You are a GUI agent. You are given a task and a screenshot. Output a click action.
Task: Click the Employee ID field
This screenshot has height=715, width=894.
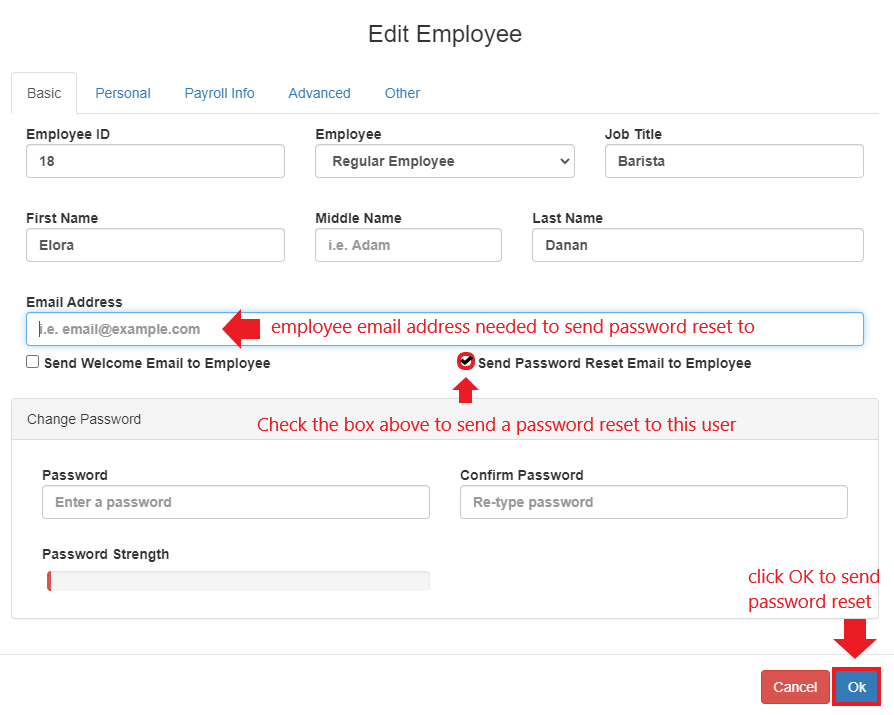(x=155, y=161)
